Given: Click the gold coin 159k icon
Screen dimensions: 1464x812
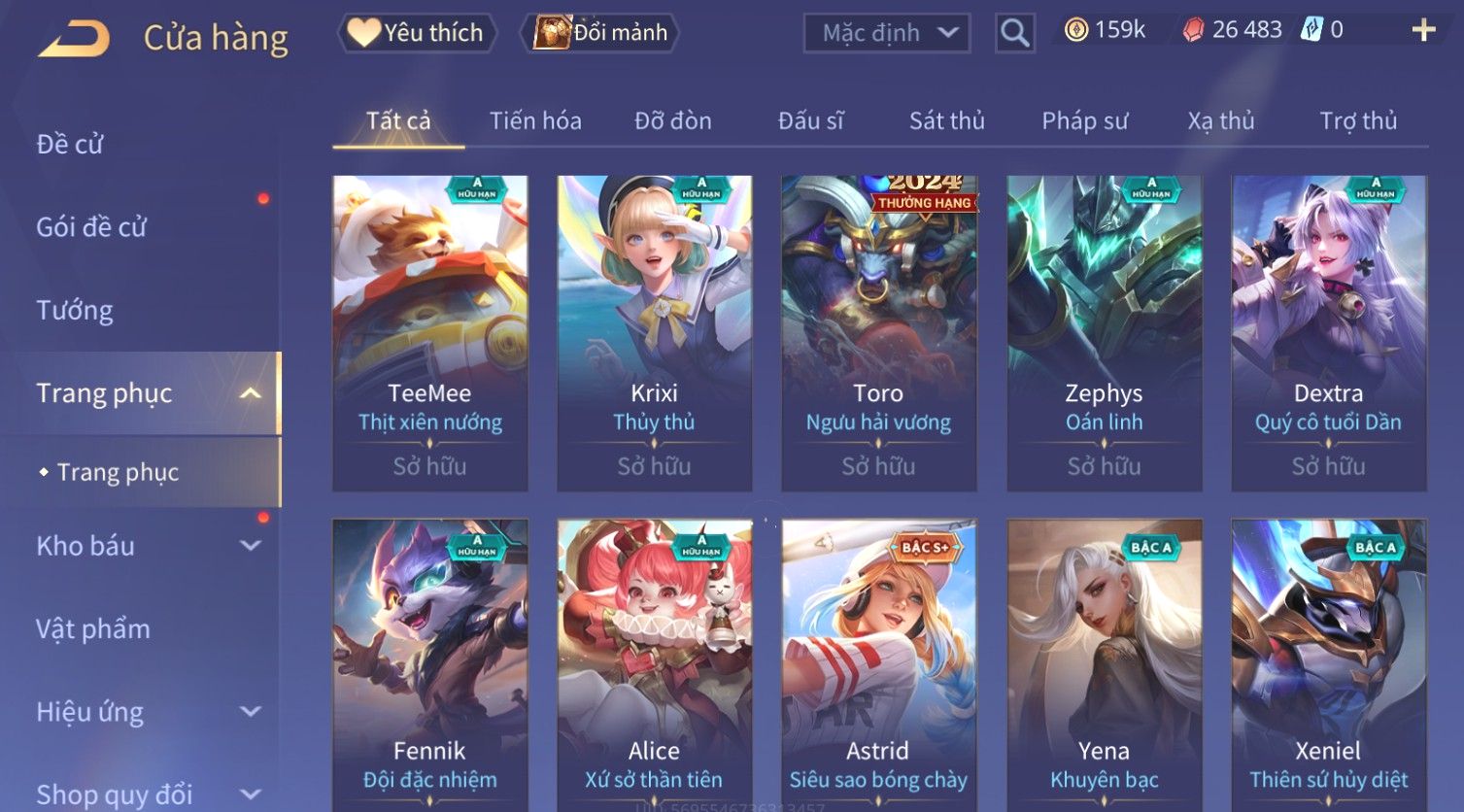Looking at the screenshot, I should click(1075, 30).
